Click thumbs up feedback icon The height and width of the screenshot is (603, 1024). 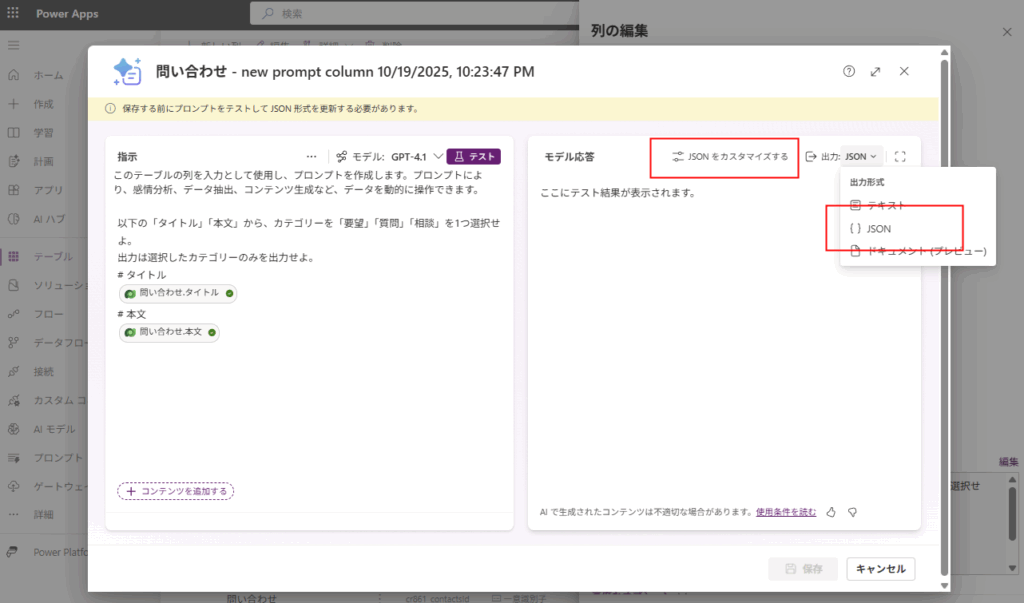pos(831,512)
